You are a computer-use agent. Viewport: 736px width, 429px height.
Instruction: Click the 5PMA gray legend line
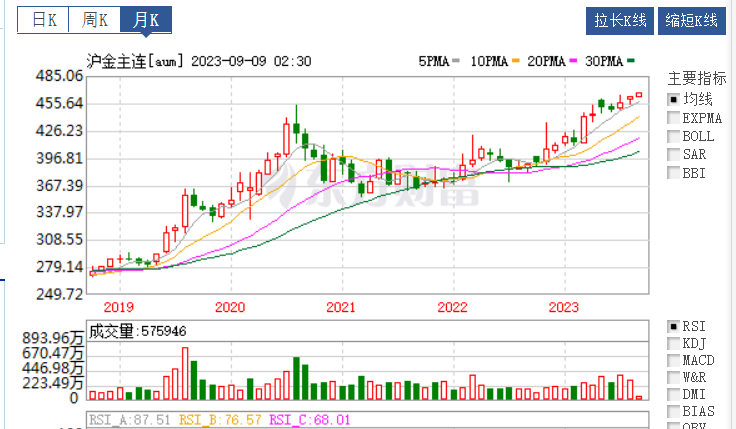[456, 62]
